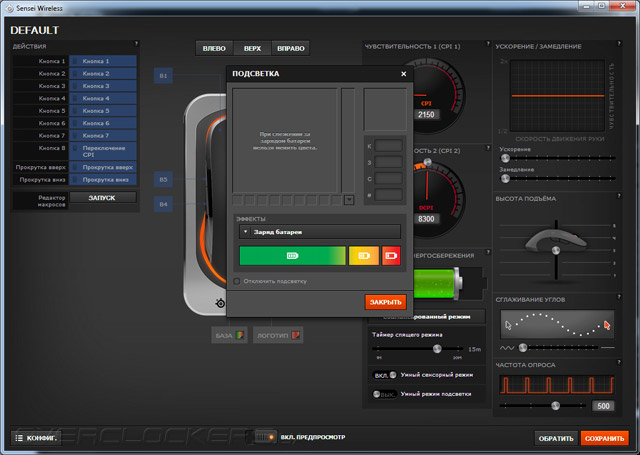
Task: Click the Частота опроса slider handle
Action: 556,405
